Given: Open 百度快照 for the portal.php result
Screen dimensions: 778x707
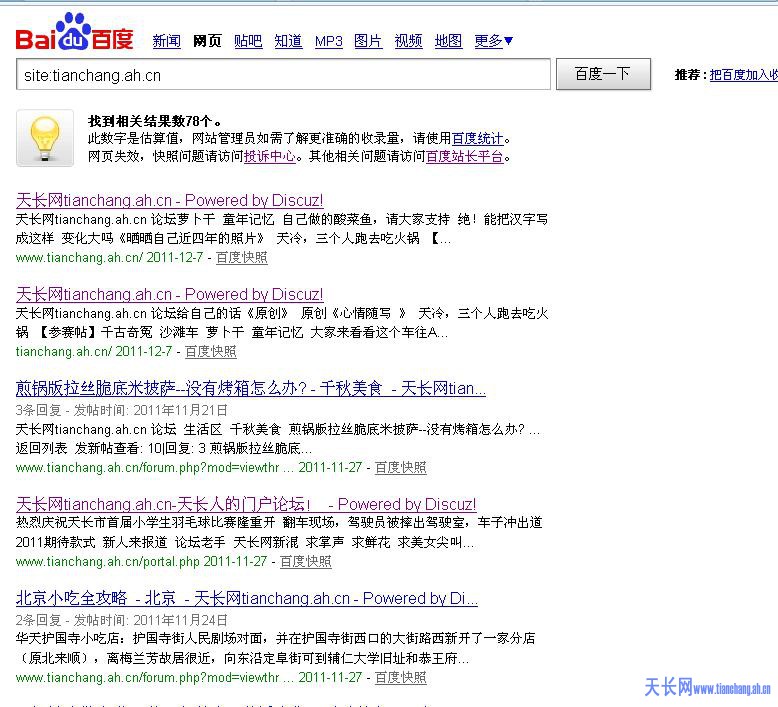Looking at the screenshot, I should click(306, 561).
